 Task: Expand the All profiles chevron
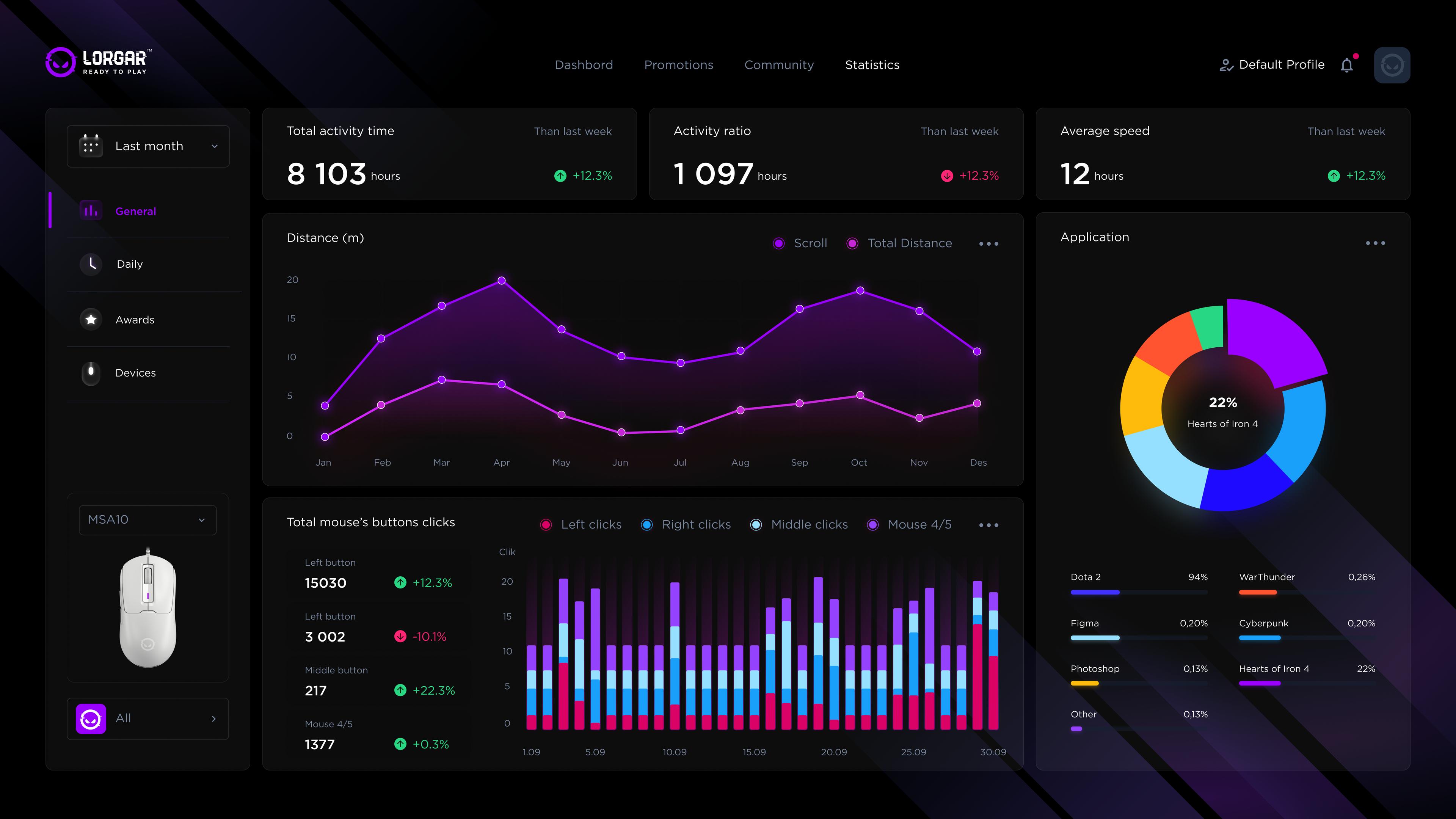[x=213, y=719]
